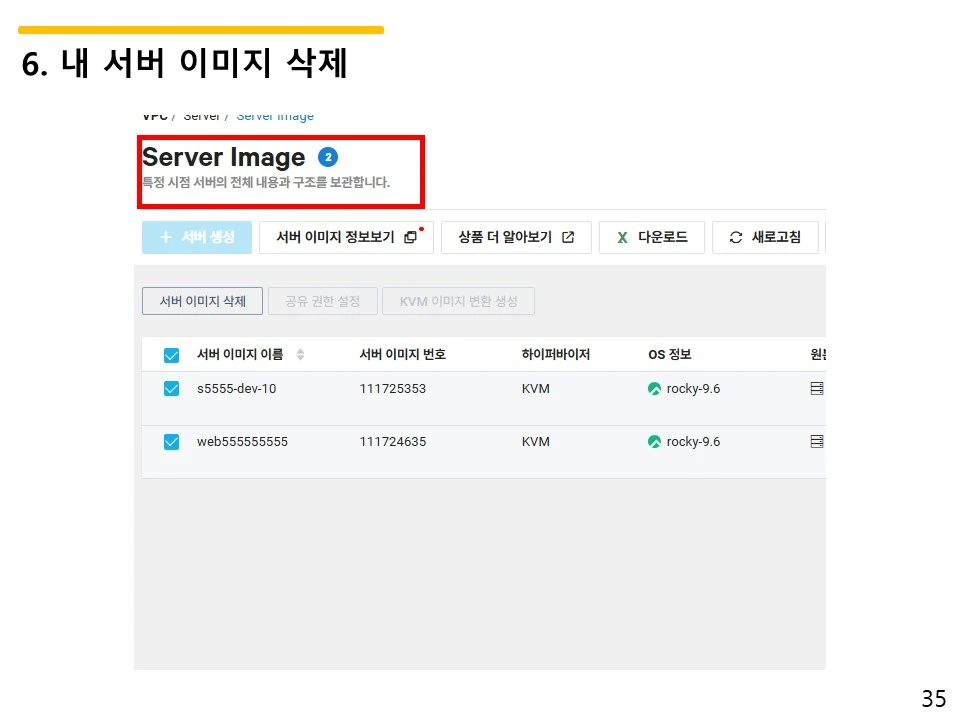Click the Excel download icon in 다운로드 button
Image resolution: width=960 pixels, height=720 pixels.
[622, 237]
